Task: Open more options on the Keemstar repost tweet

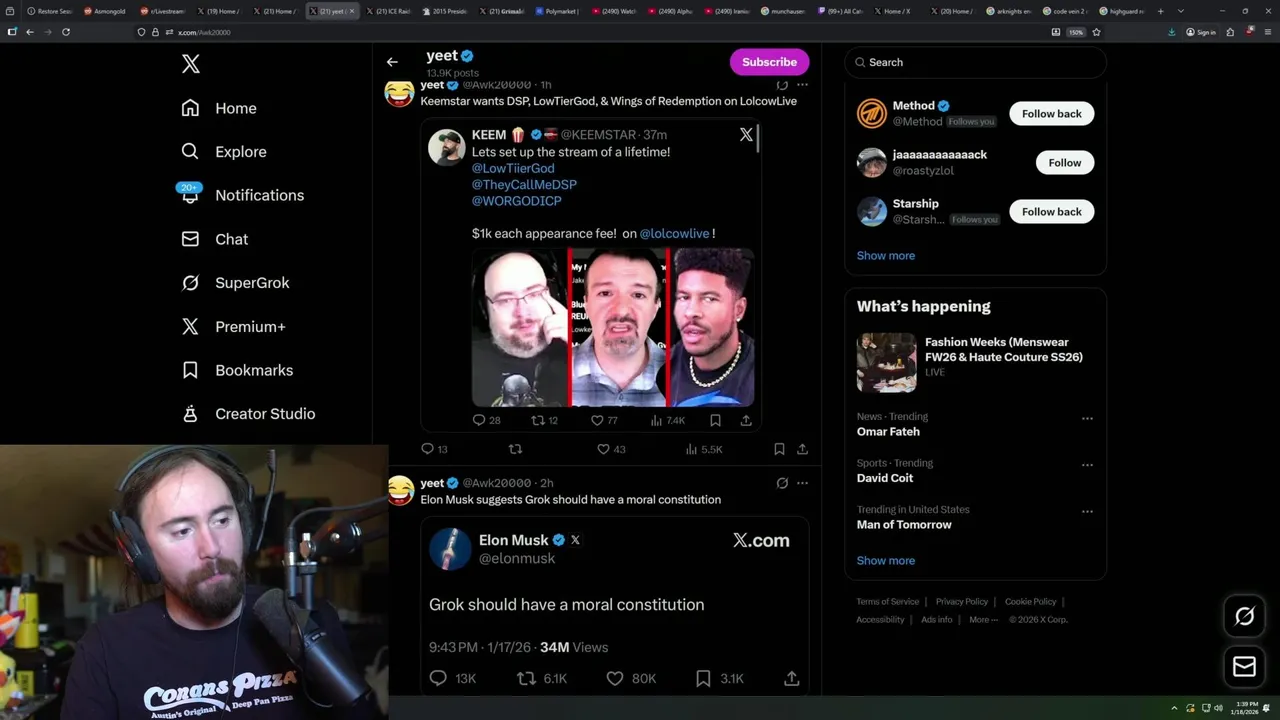Action: (802, 85)
